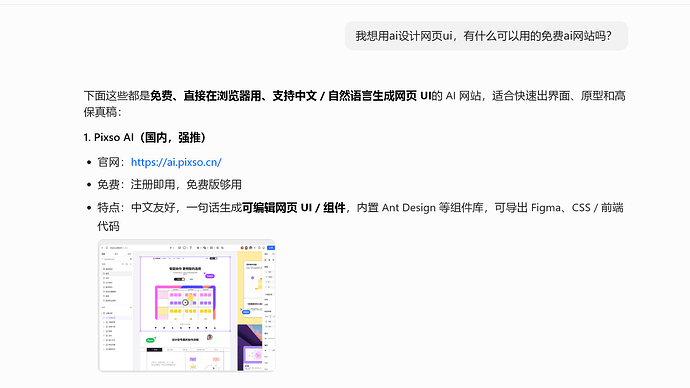Open the Pixso editor screenshot thumbnail
This screenshot has width=690, height=388.
[x=187, y=306]
